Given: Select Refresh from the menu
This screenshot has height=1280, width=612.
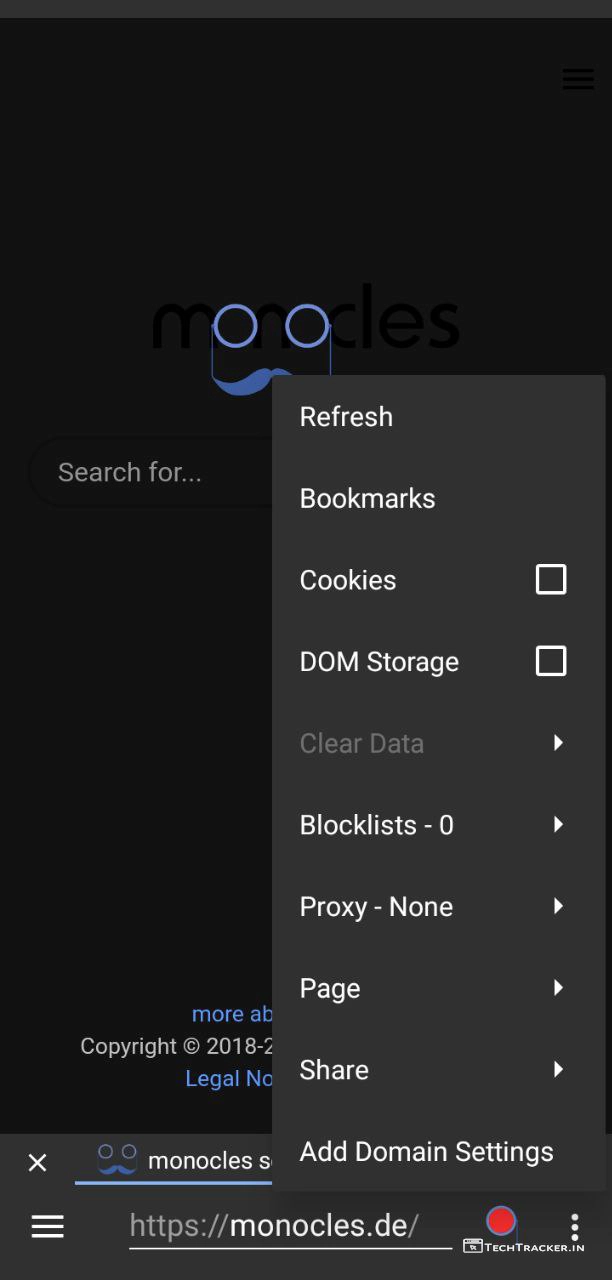Looking at the screenshot, I should [346, 417].
